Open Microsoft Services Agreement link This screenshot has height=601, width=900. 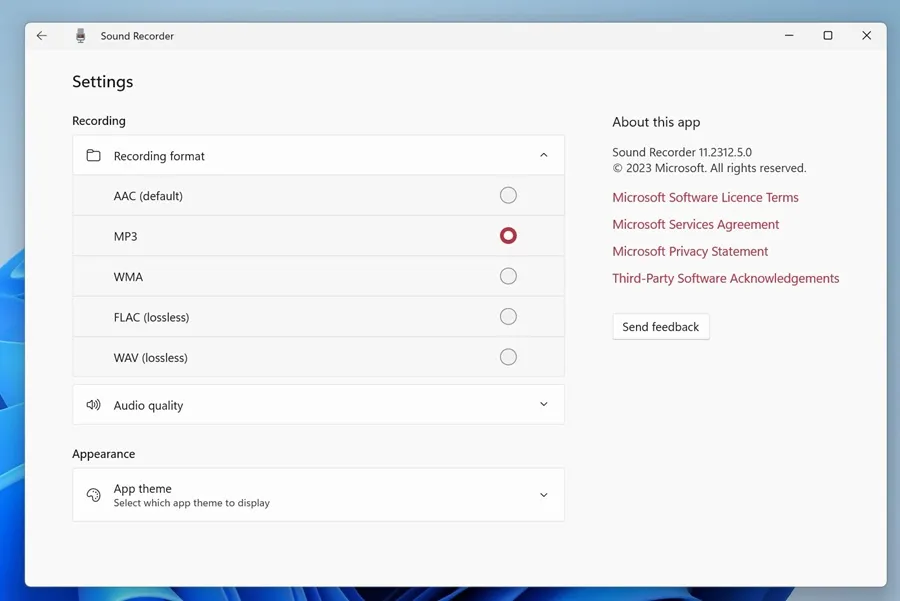click(695, 224)
